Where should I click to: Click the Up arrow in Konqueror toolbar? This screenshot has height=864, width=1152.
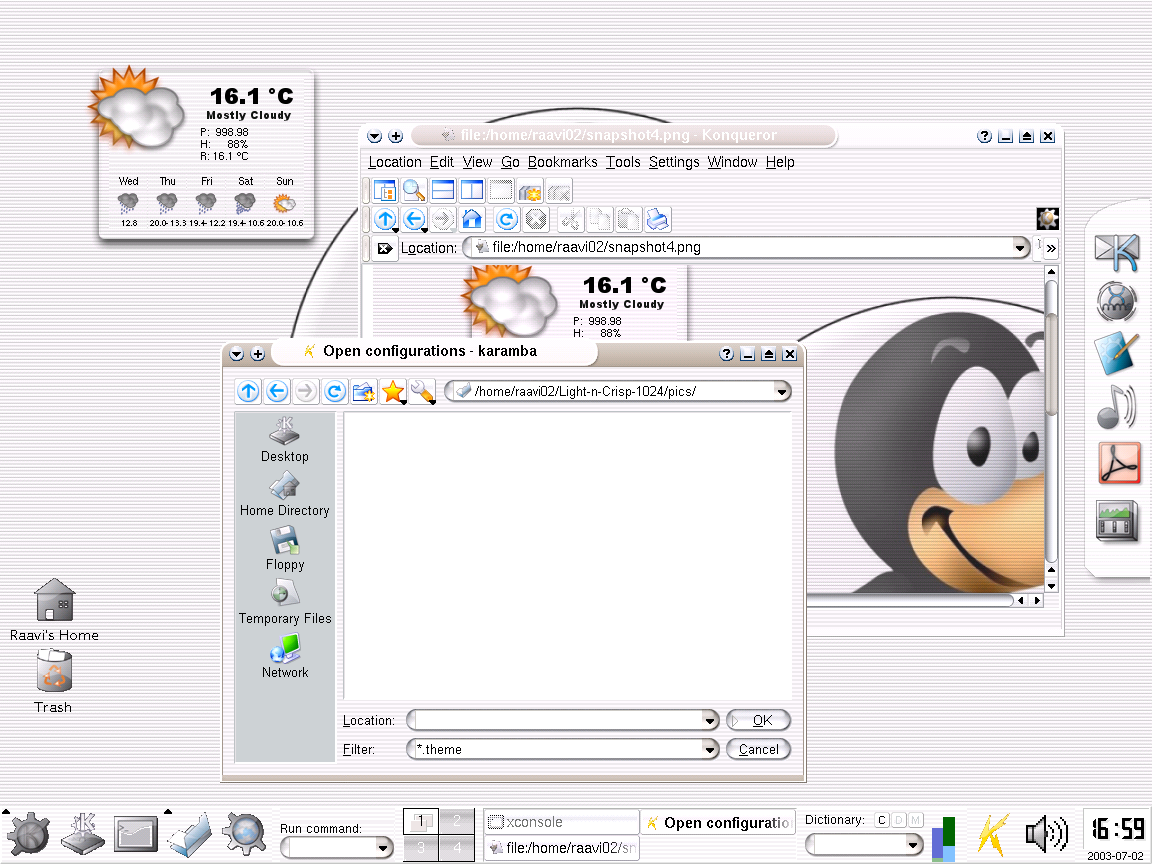[x=385, y=219]
